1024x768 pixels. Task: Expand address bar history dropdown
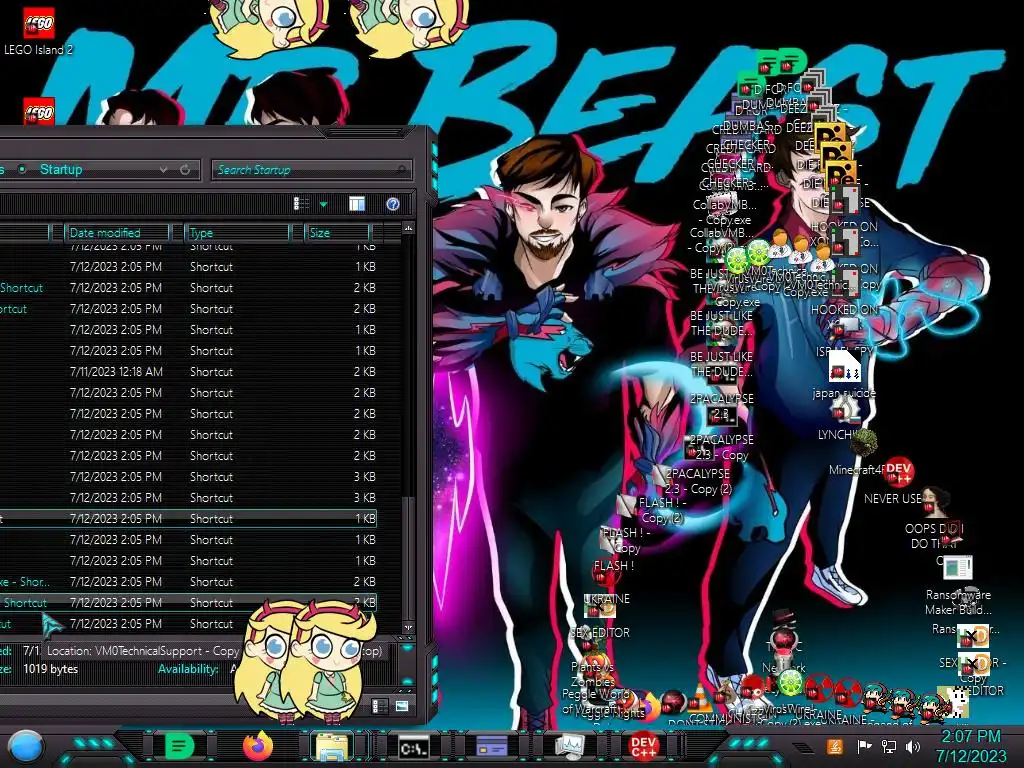click(163, 170)
